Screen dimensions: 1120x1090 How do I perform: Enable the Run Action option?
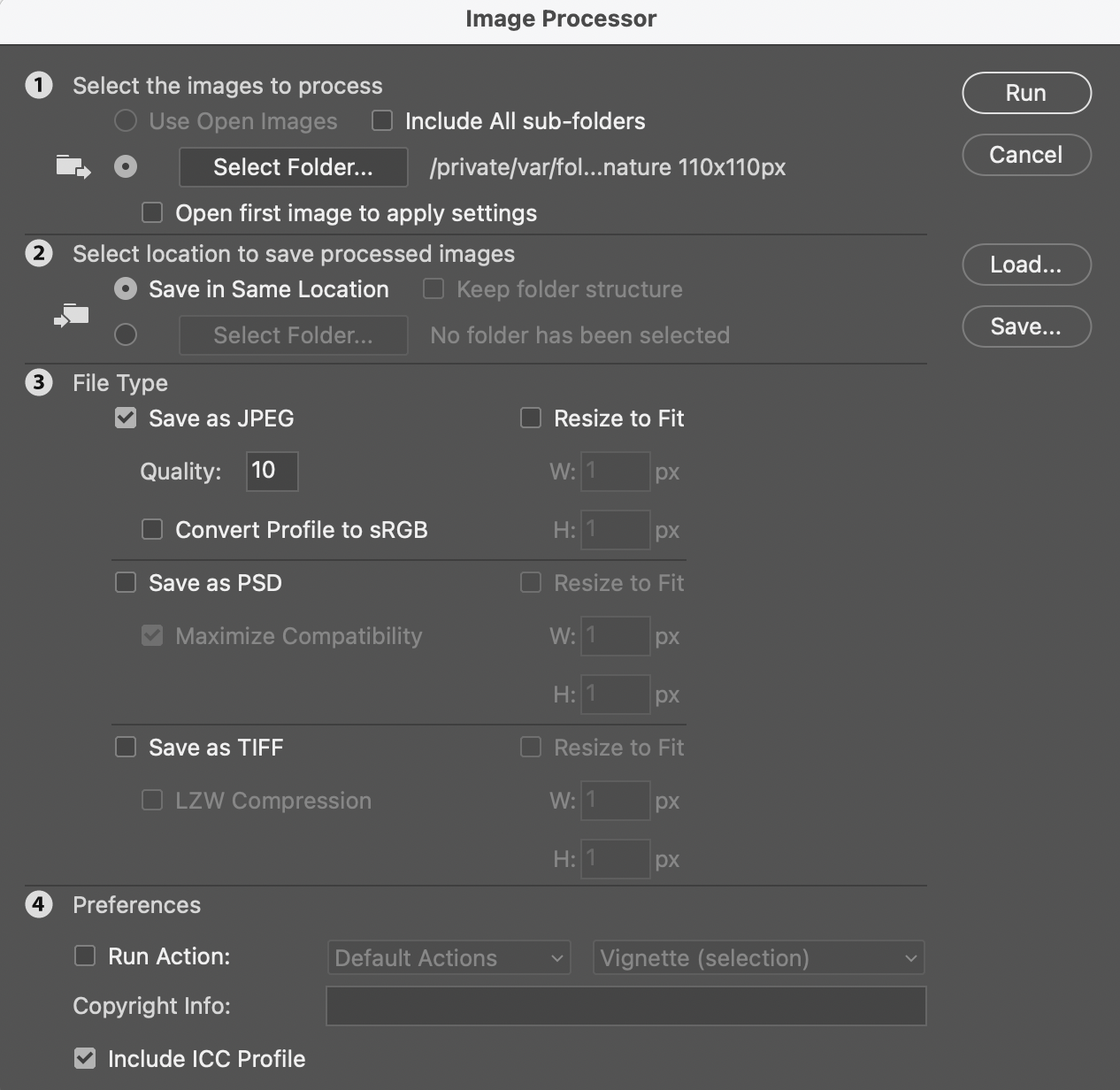(x=85, y=956)
